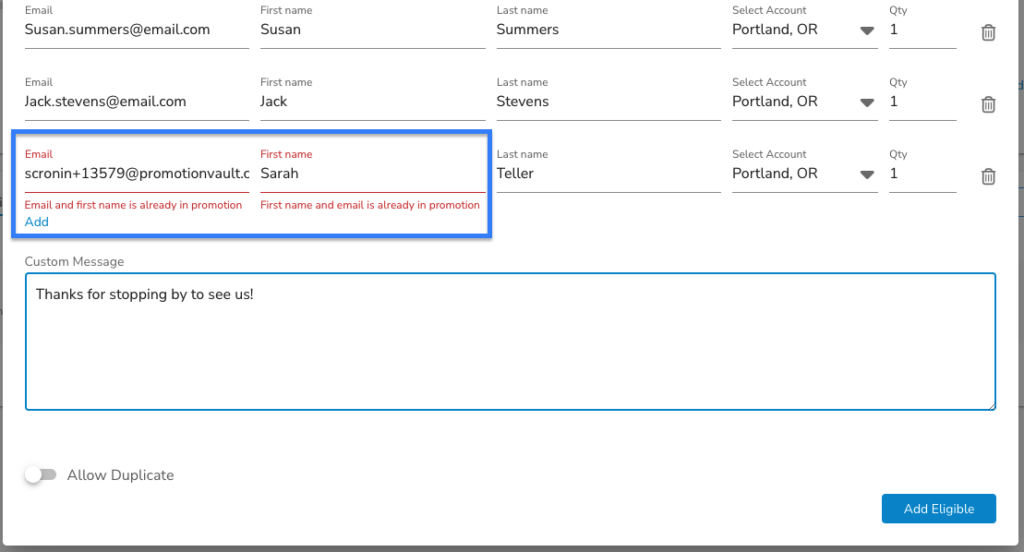Edit the Qty field in Jack Stevens row
The height and width of the screenshot is (552, 1024).
click(923, 102)
